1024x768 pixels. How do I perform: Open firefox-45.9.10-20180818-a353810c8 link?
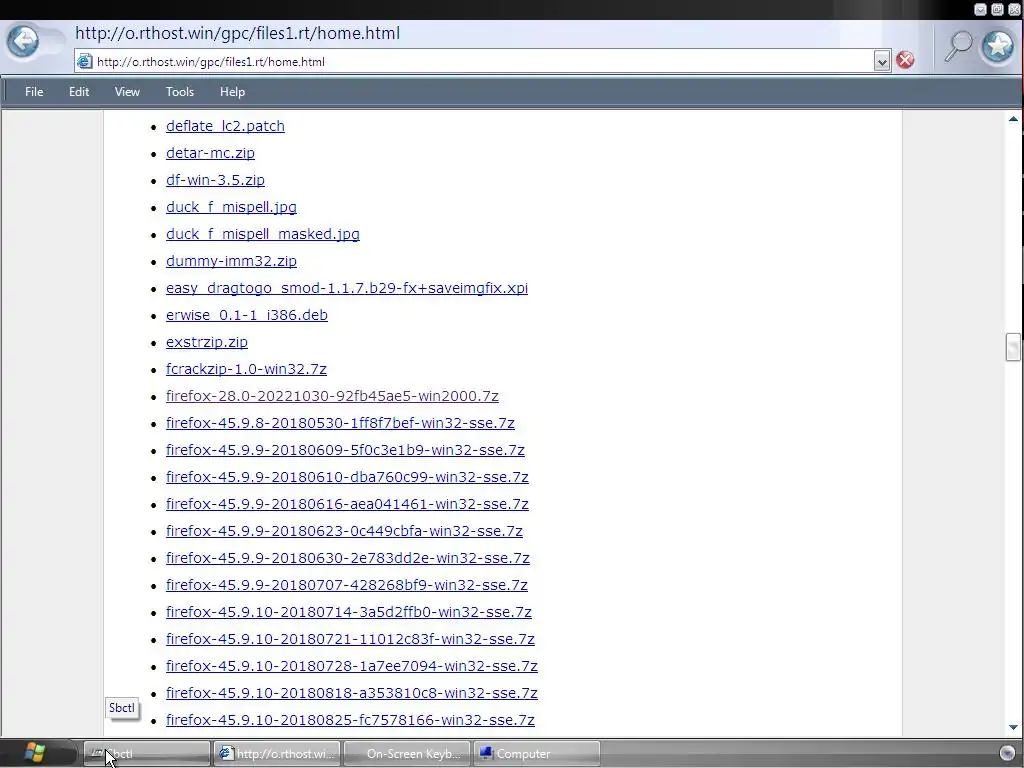352,693
